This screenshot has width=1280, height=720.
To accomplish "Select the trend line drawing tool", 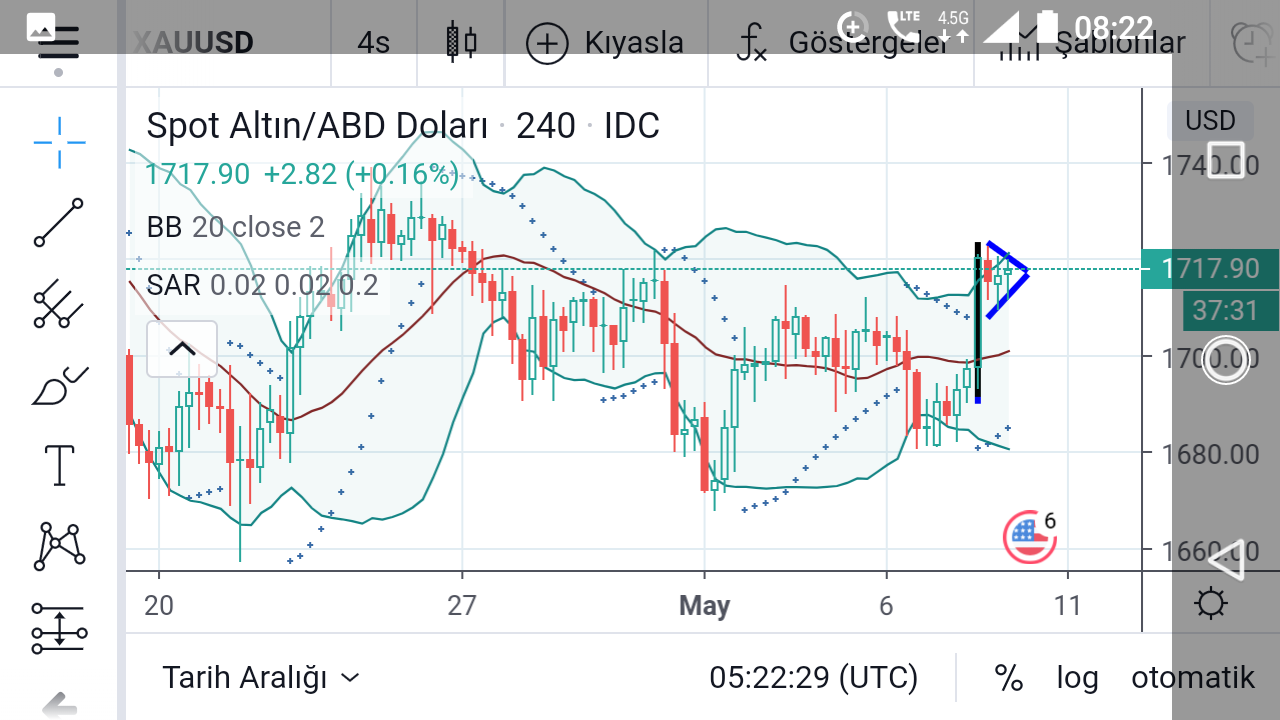I will click(x=59, y=222).
